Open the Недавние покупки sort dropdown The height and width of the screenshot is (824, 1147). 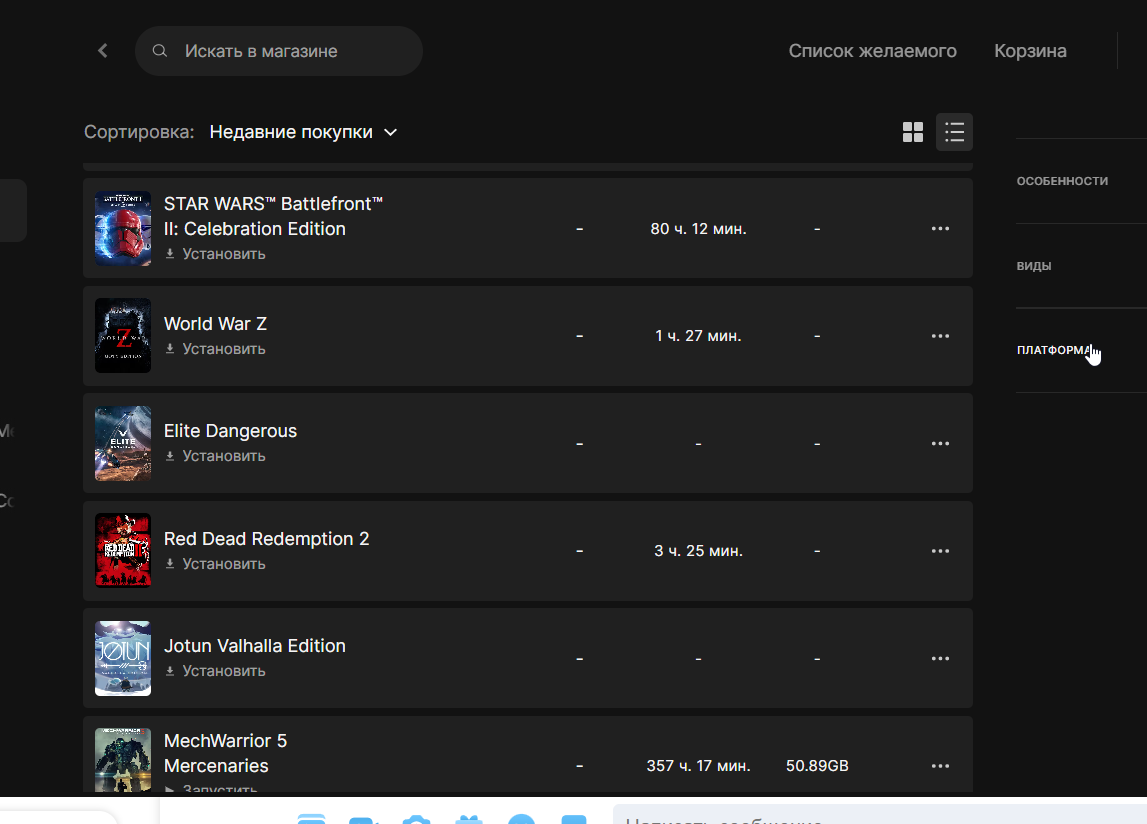pos(303,132)
